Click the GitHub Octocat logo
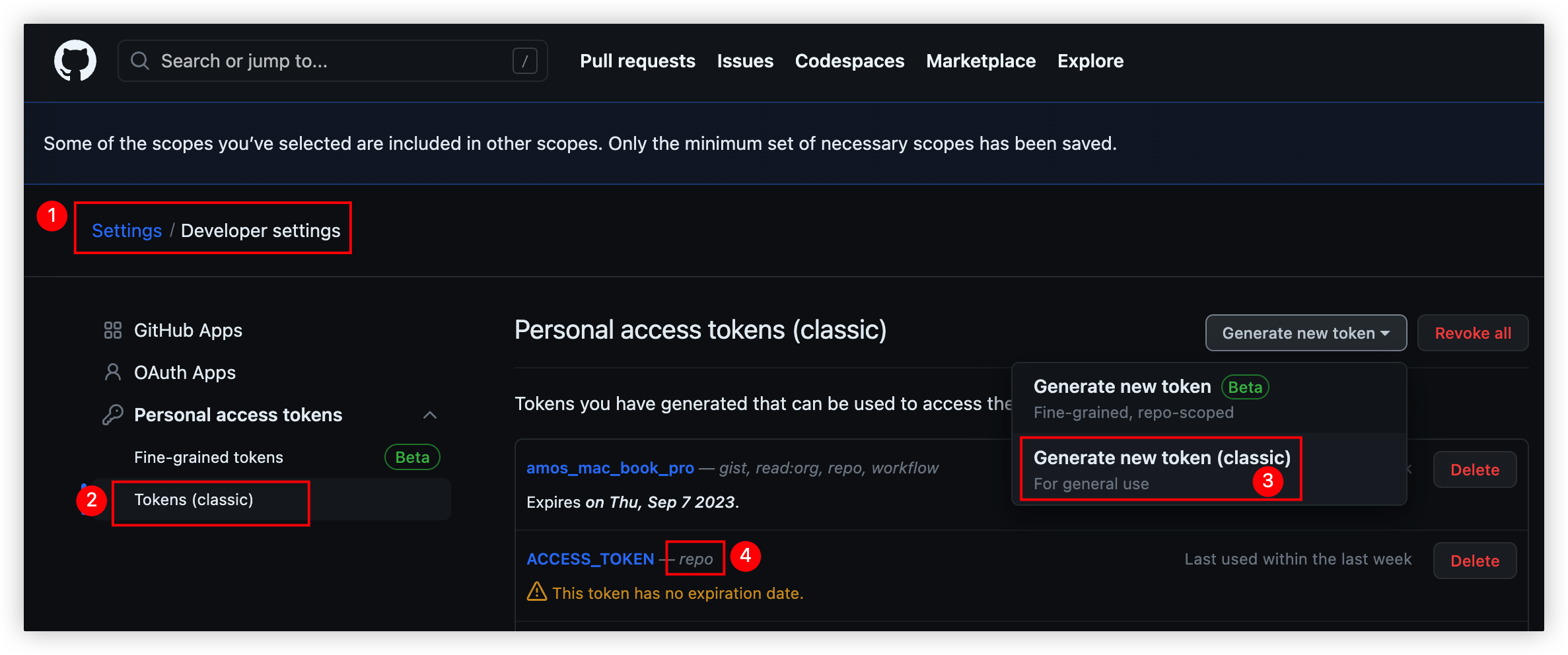Screen dimensions: 1568x655 point(75,61)
